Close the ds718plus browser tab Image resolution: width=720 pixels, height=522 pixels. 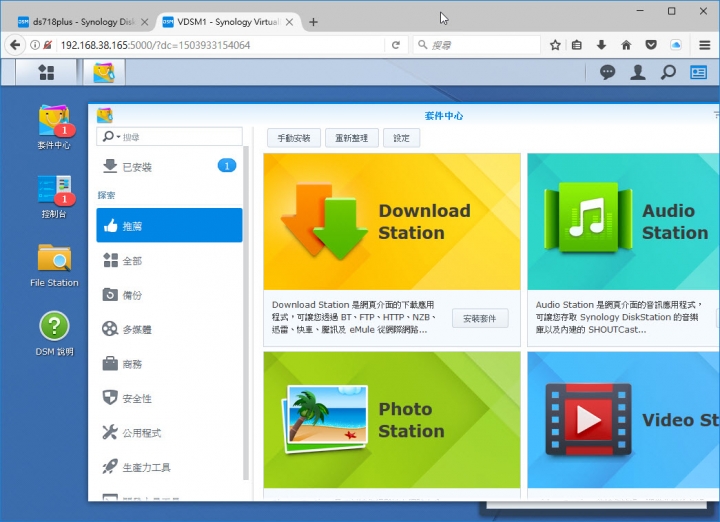(x=145, y=22)
